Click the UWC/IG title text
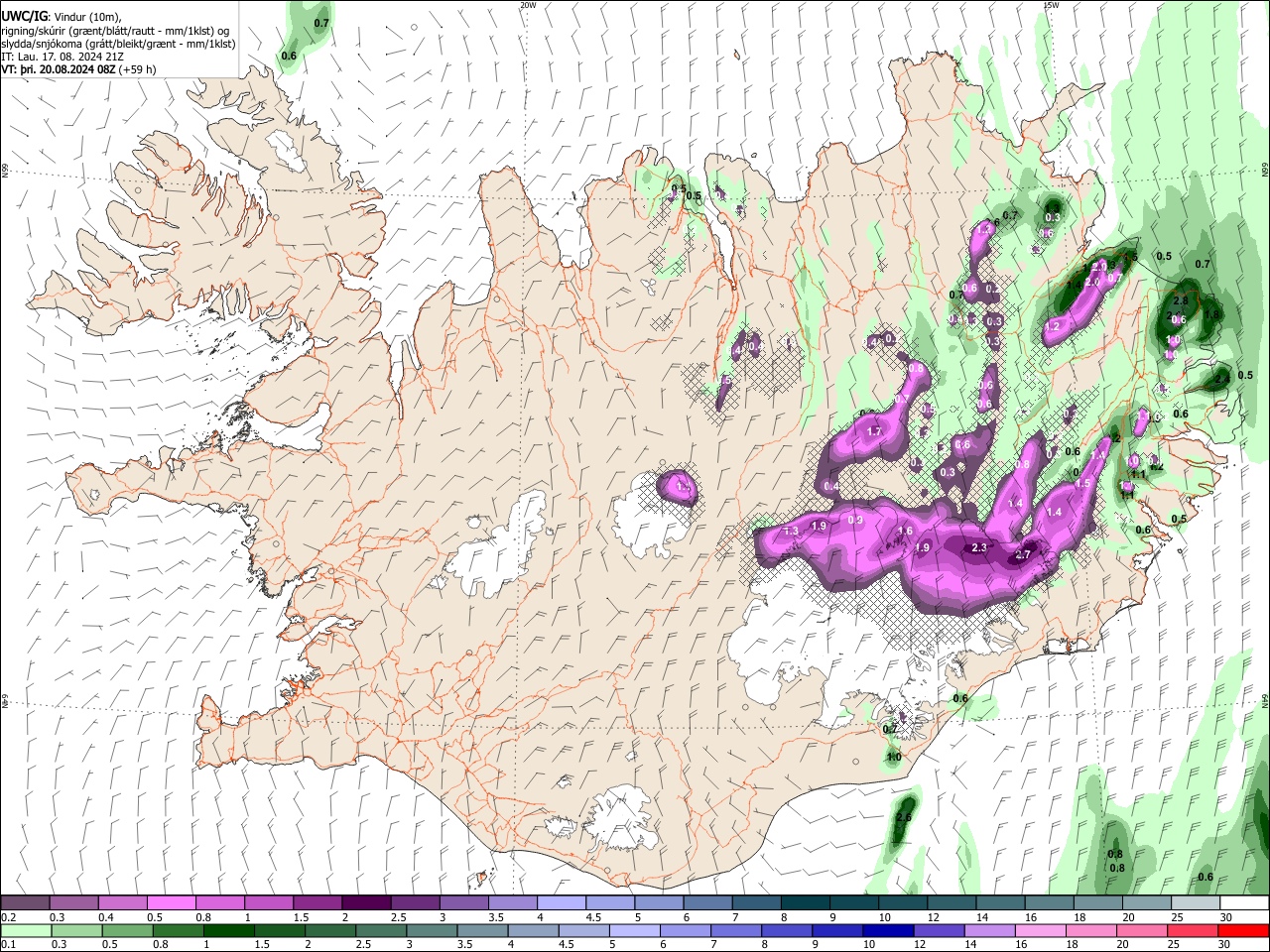This screenshot has height=952, width=1270. tap(24, 16)
